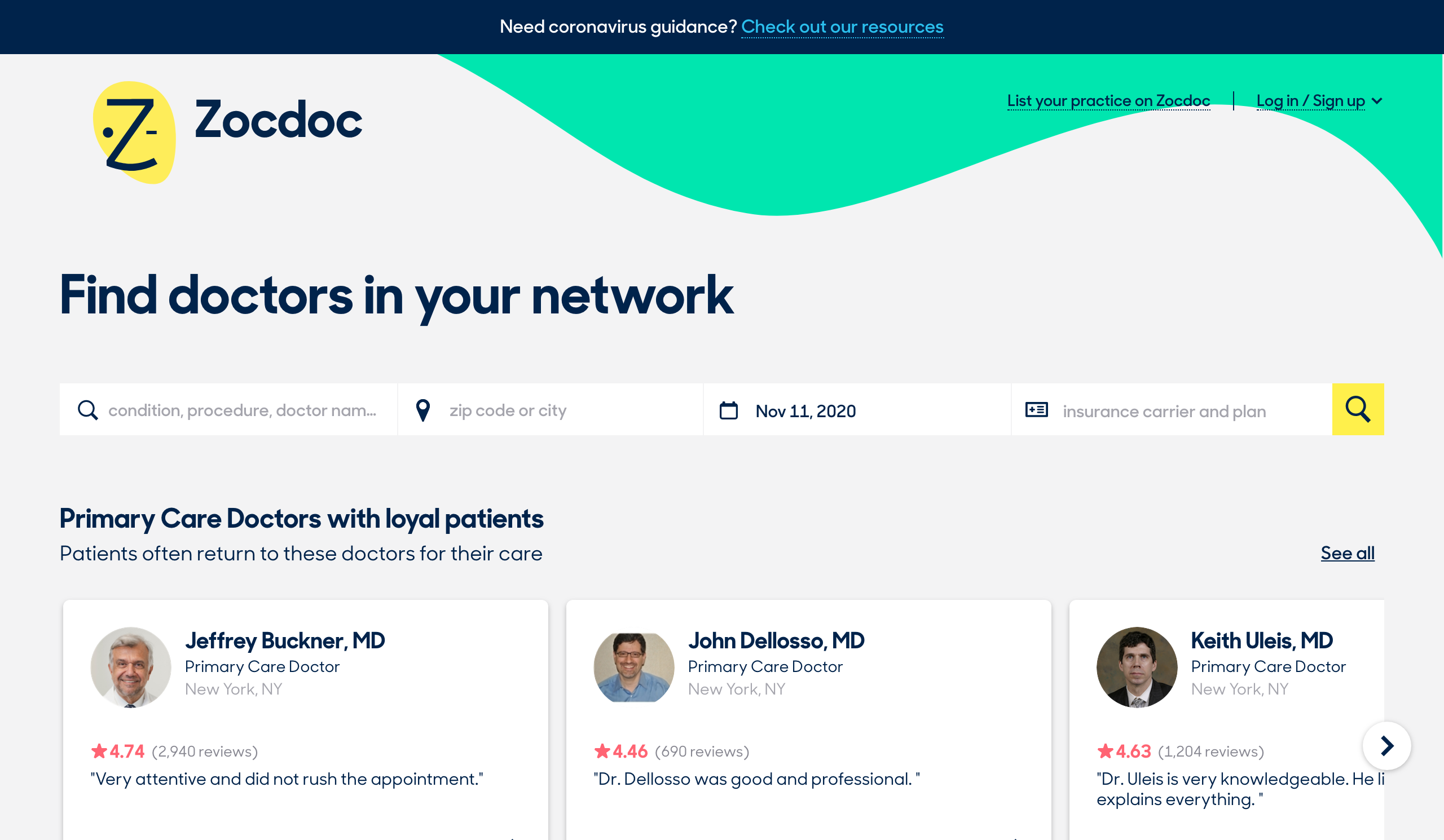Open Keith Uleis, MD profile
The image size is (1444, 840).
[1262, 641]
